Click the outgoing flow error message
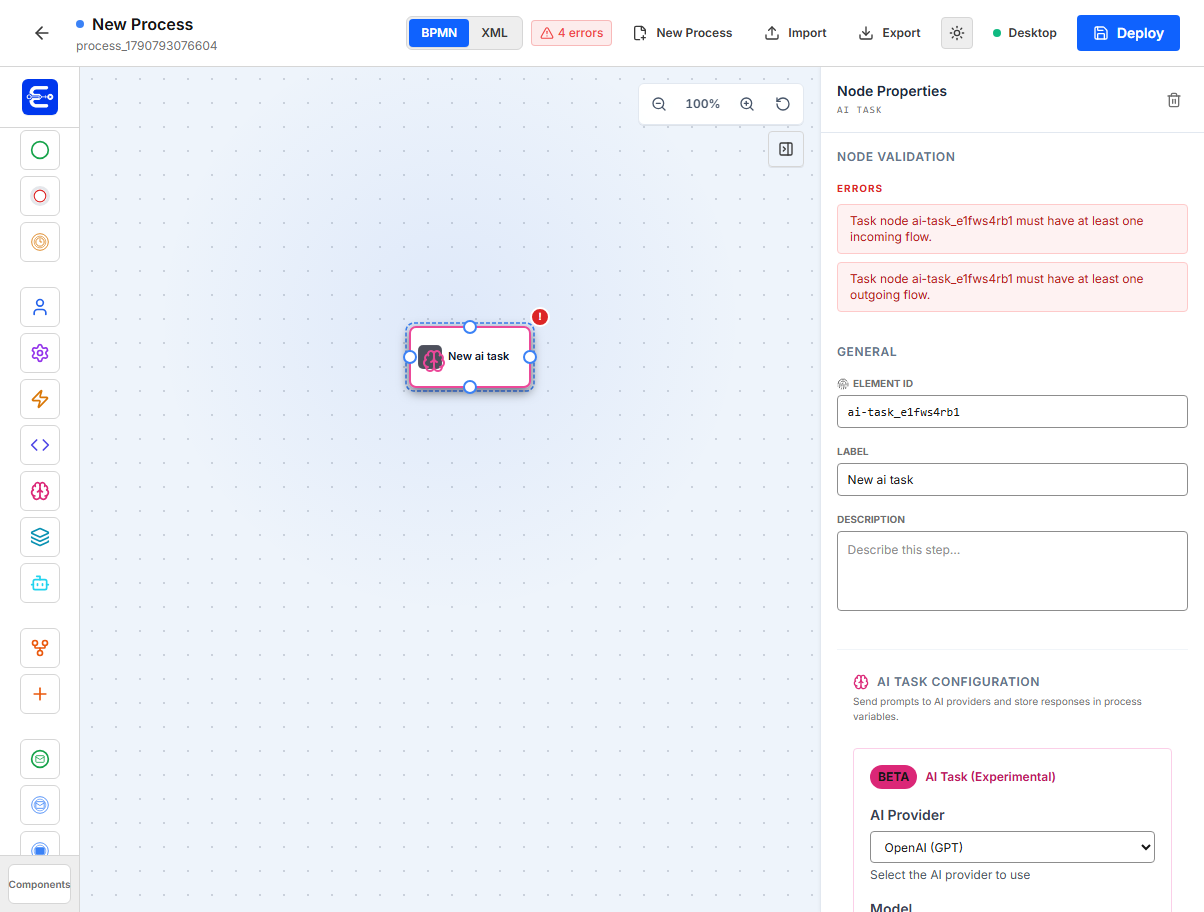Screen dimensions: 1204x912 click(1012, 287)
